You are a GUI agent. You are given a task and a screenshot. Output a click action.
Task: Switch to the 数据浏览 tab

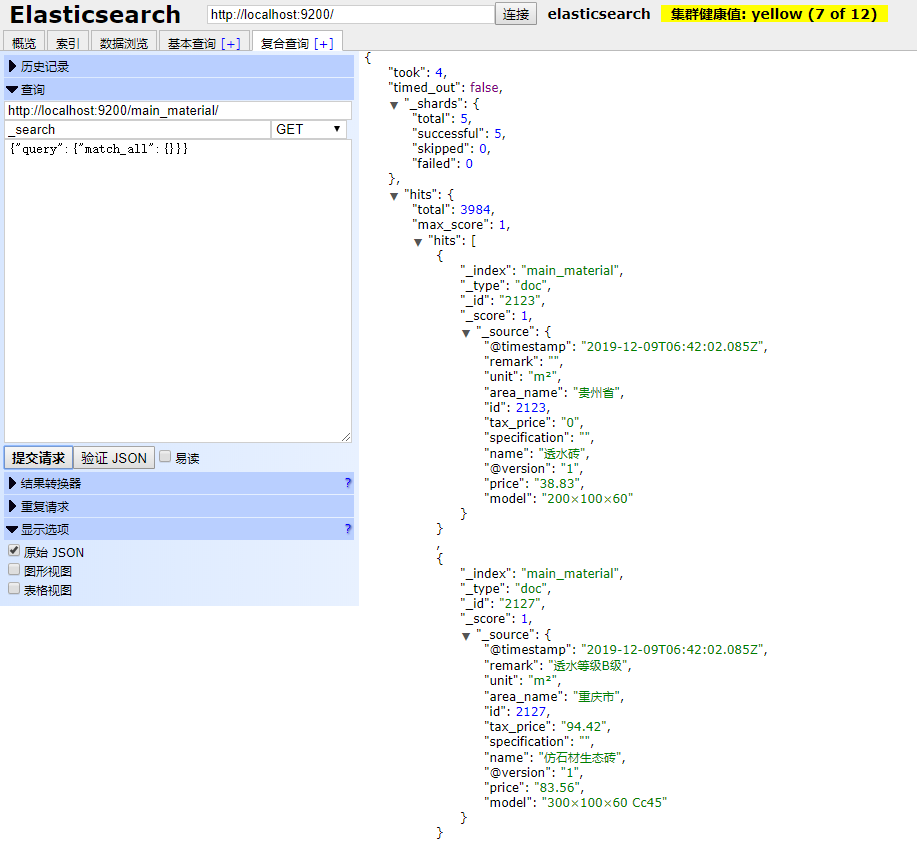123,43
